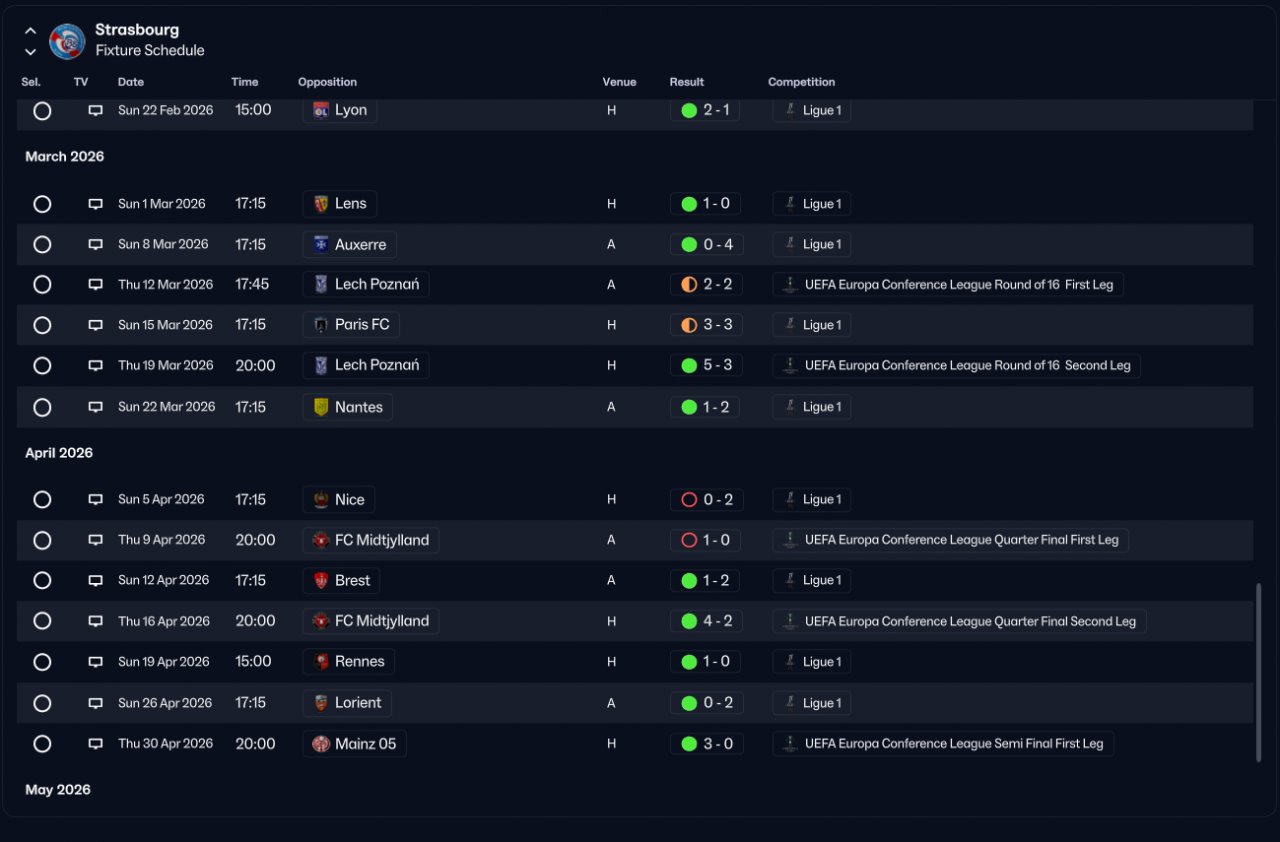Click the Competition column header
The width and height of the screenshot is (1280, 842).
[x=801, y=82]
